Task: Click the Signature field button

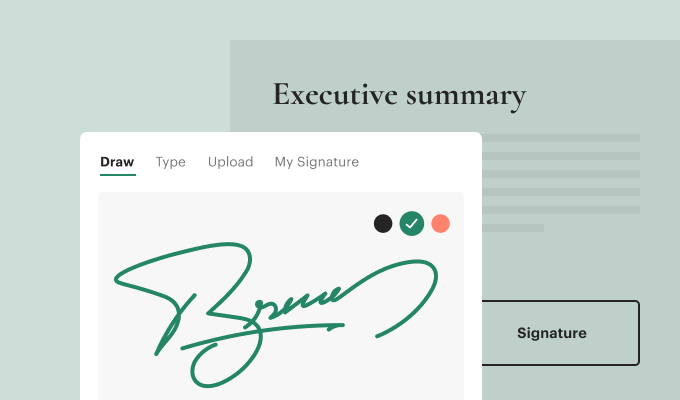Action: [x=552, y=333]
